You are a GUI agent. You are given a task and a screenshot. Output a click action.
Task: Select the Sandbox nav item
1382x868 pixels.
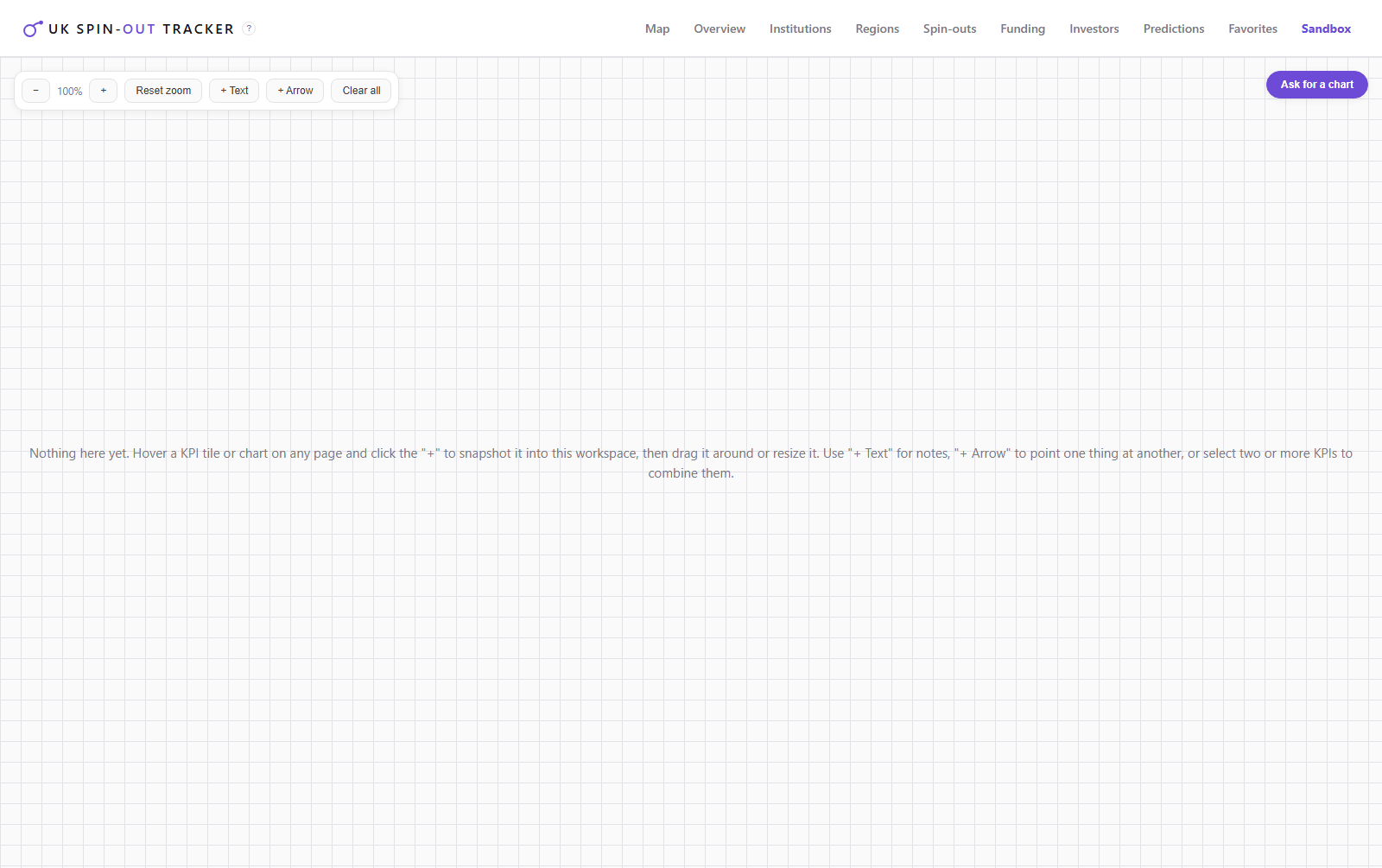tap(1326, 29)
